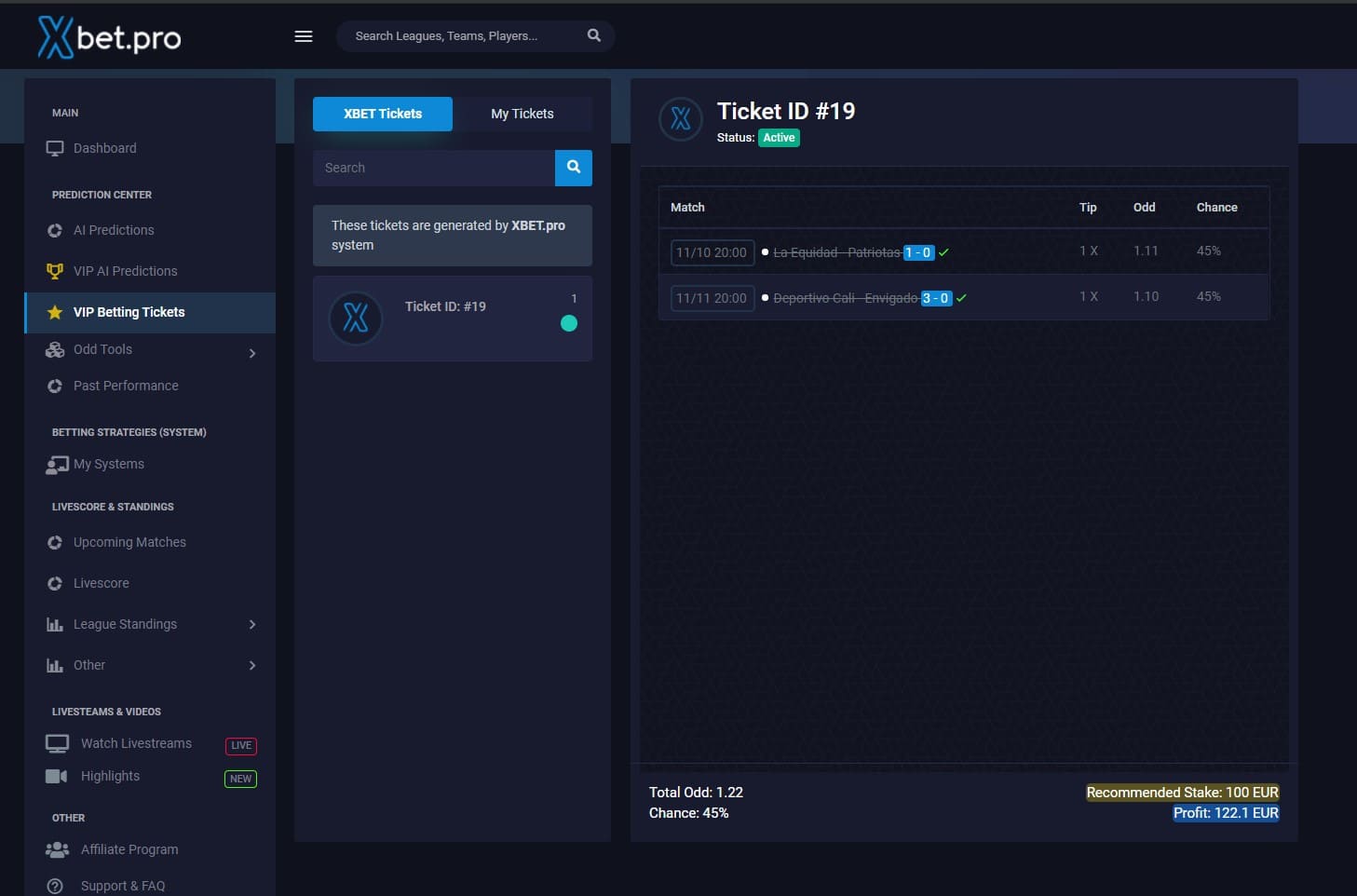Click the AI Predictions sidebar icon
The height and width of the screenshot is (896, 1357).
tap(55, 230)
